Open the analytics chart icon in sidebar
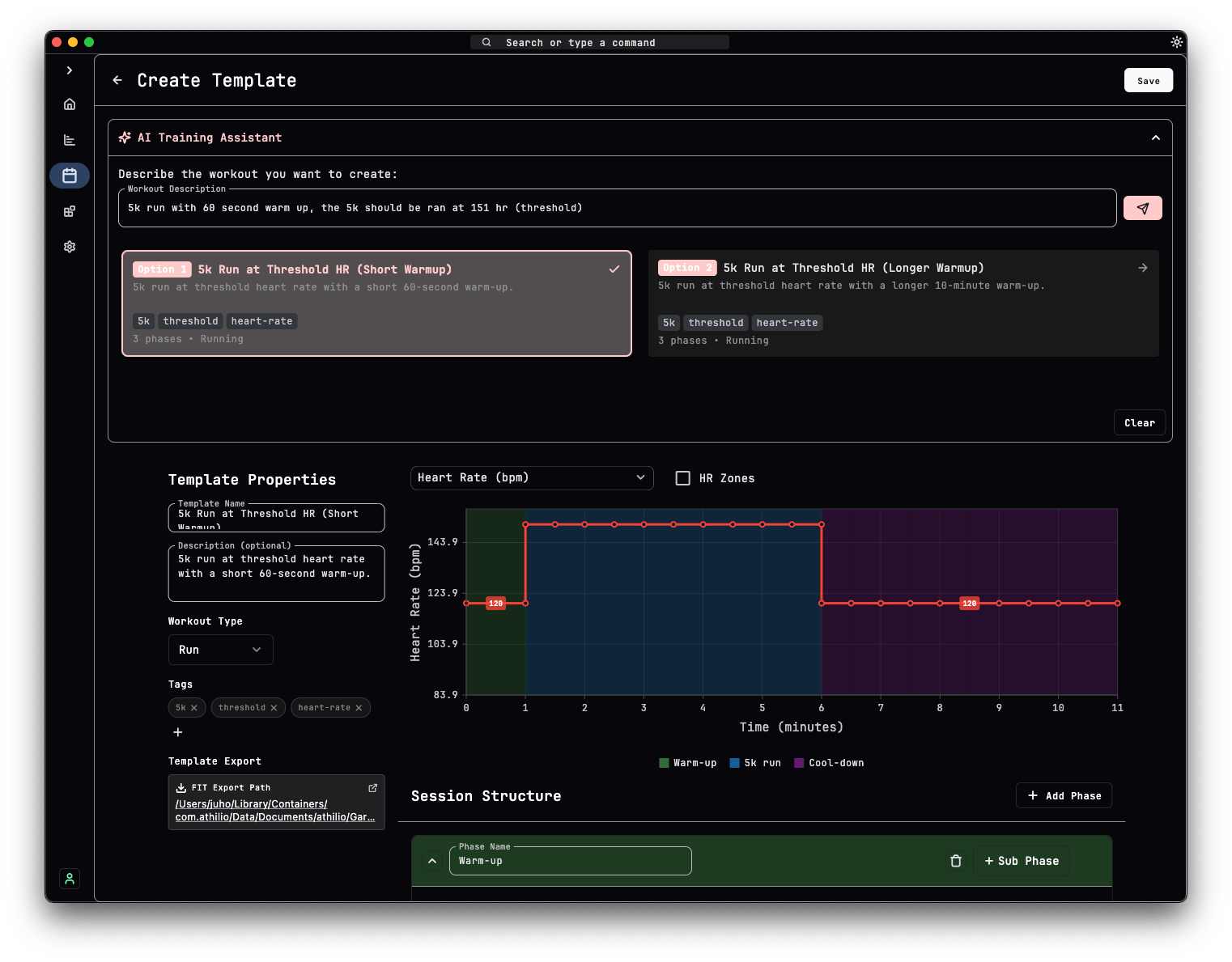This screenshot has width=1232, height=962. pyautogui.click(x=69, y=139)
